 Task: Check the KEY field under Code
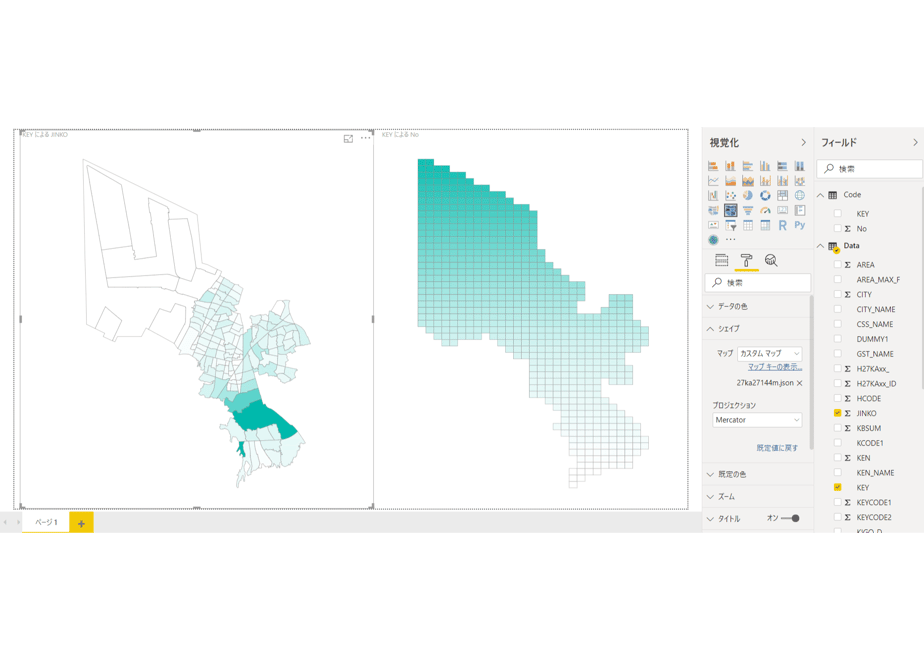837,213
